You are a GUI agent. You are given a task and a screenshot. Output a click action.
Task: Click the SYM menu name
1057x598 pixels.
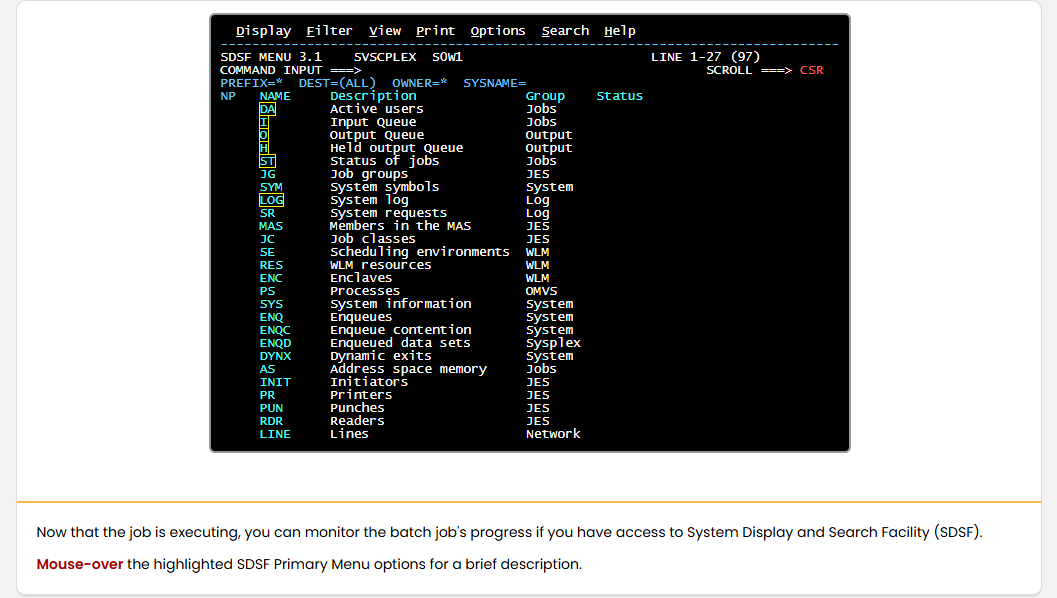click(x=271, y=187)
